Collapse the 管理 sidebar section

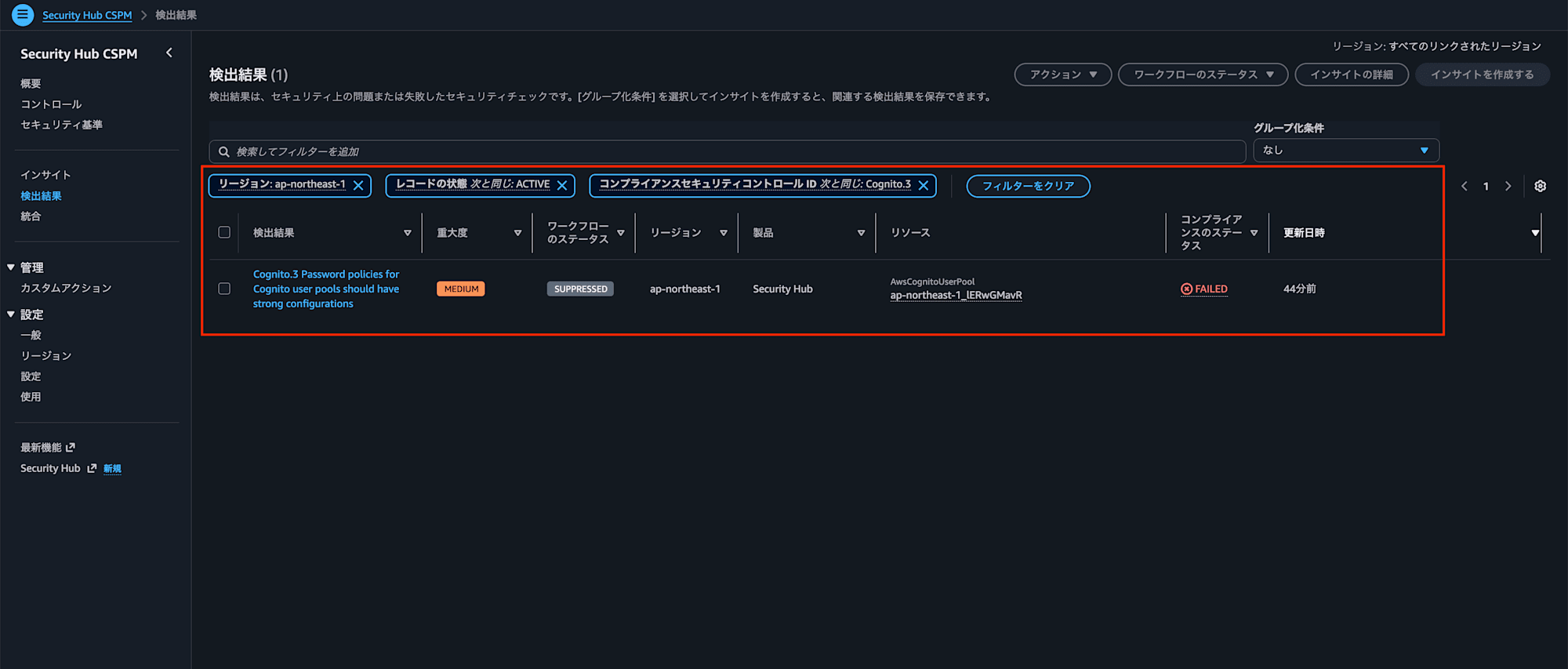pyautogui.click(x=11, y=267)
